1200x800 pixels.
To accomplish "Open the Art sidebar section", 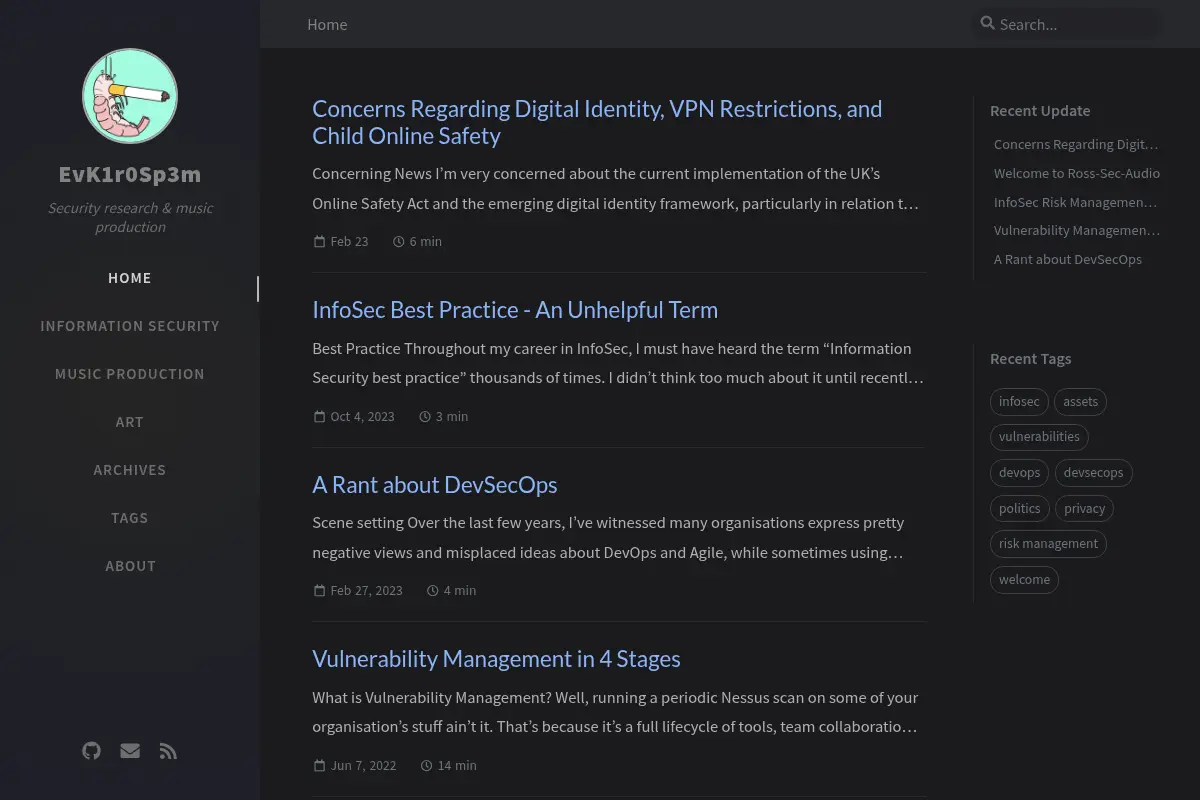I will (130, 422).
